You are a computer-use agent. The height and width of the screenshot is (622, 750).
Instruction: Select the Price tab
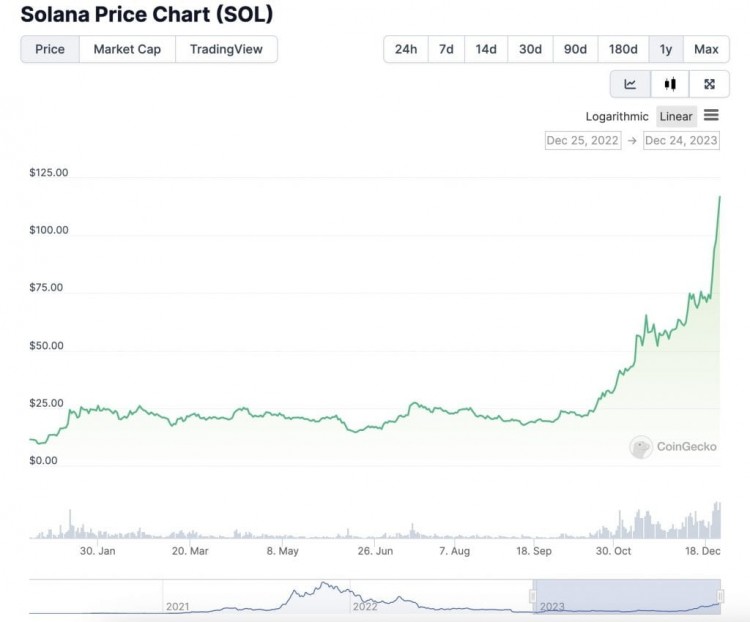(50, 49)
